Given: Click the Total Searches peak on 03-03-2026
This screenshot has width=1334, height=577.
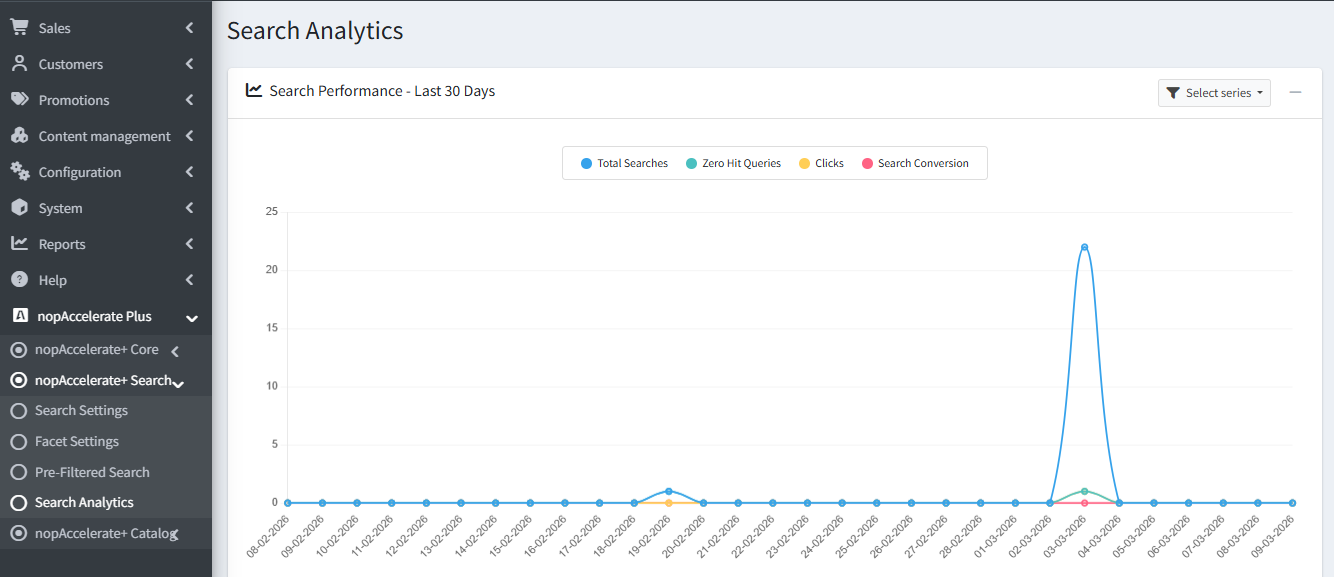Looking at the screenshot, I should [1084, 247].
